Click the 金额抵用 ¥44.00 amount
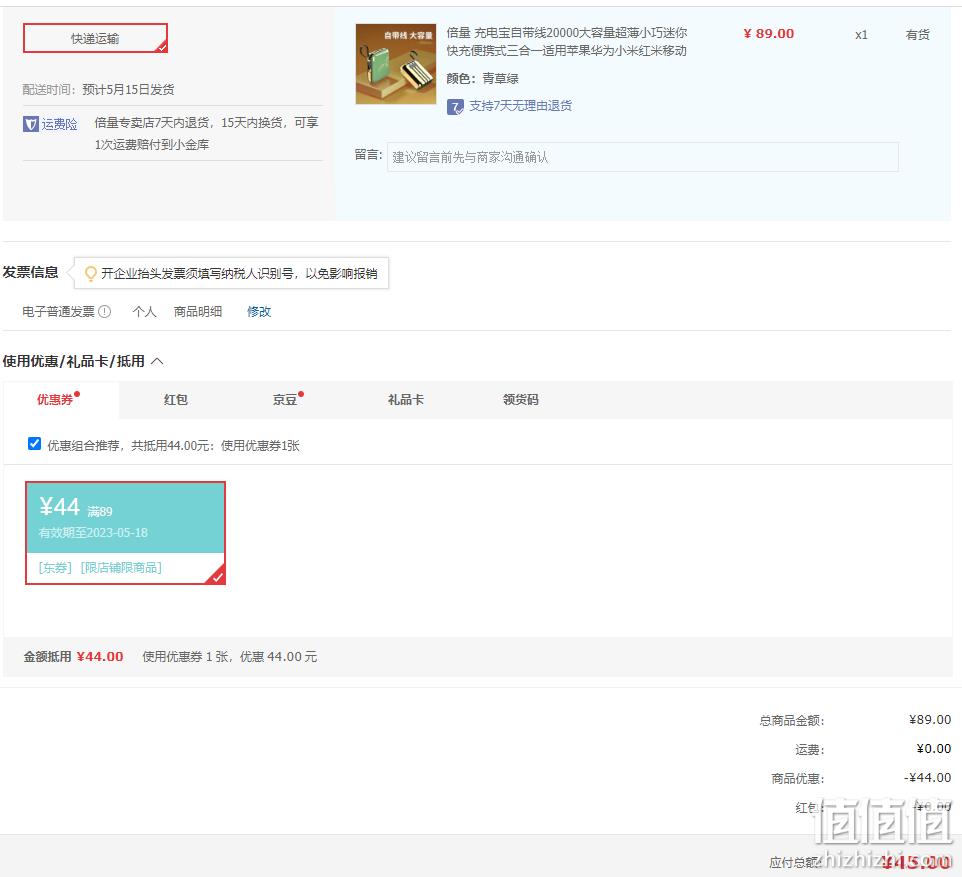The width and height of the screenshot is (962, 877). click(x=99, y=657)
